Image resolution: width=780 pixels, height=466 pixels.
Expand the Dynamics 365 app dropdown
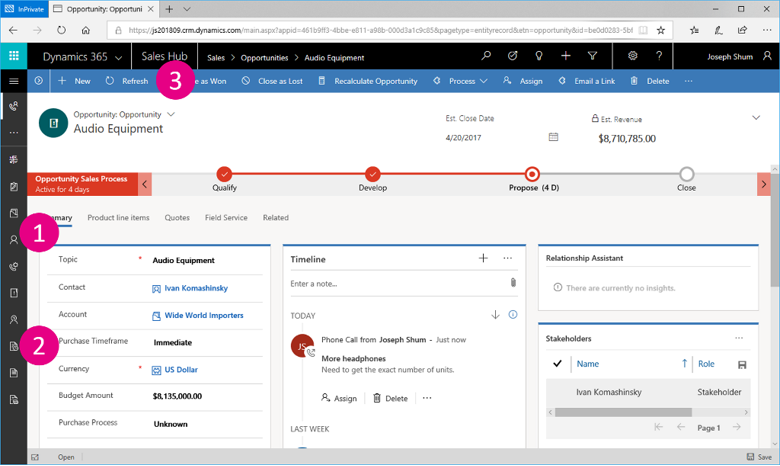point(119,57)
